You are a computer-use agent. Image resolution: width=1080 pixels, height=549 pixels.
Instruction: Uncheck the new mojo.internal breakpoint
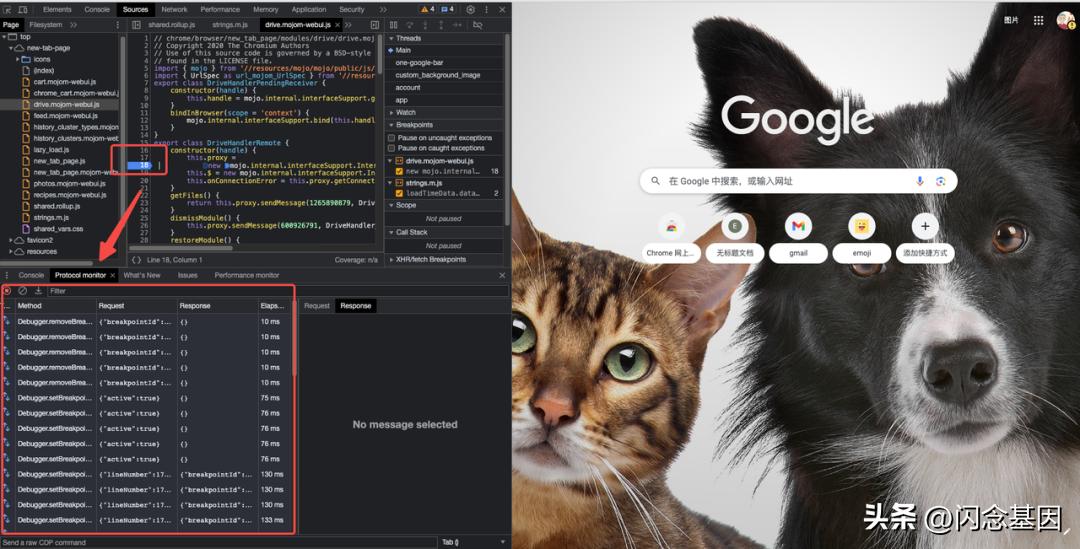tap(399, 171)
